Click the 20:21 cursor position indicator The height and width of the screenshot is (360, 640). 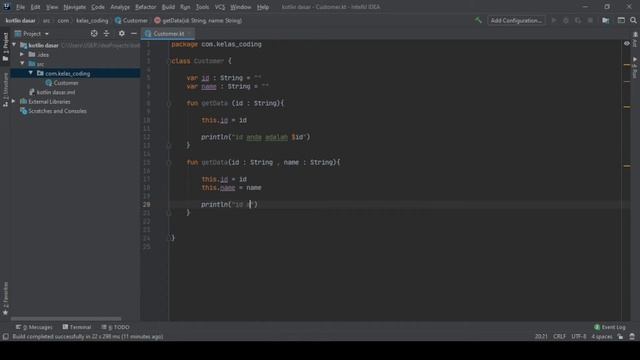[541, 337]
